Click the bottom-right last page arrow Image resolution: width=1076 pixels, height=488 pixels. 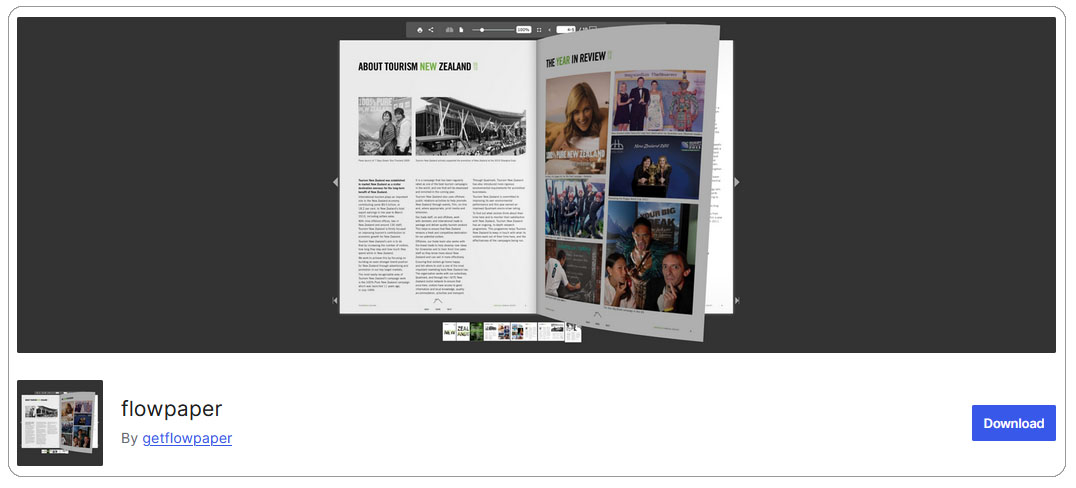click(x=737, y=300)
